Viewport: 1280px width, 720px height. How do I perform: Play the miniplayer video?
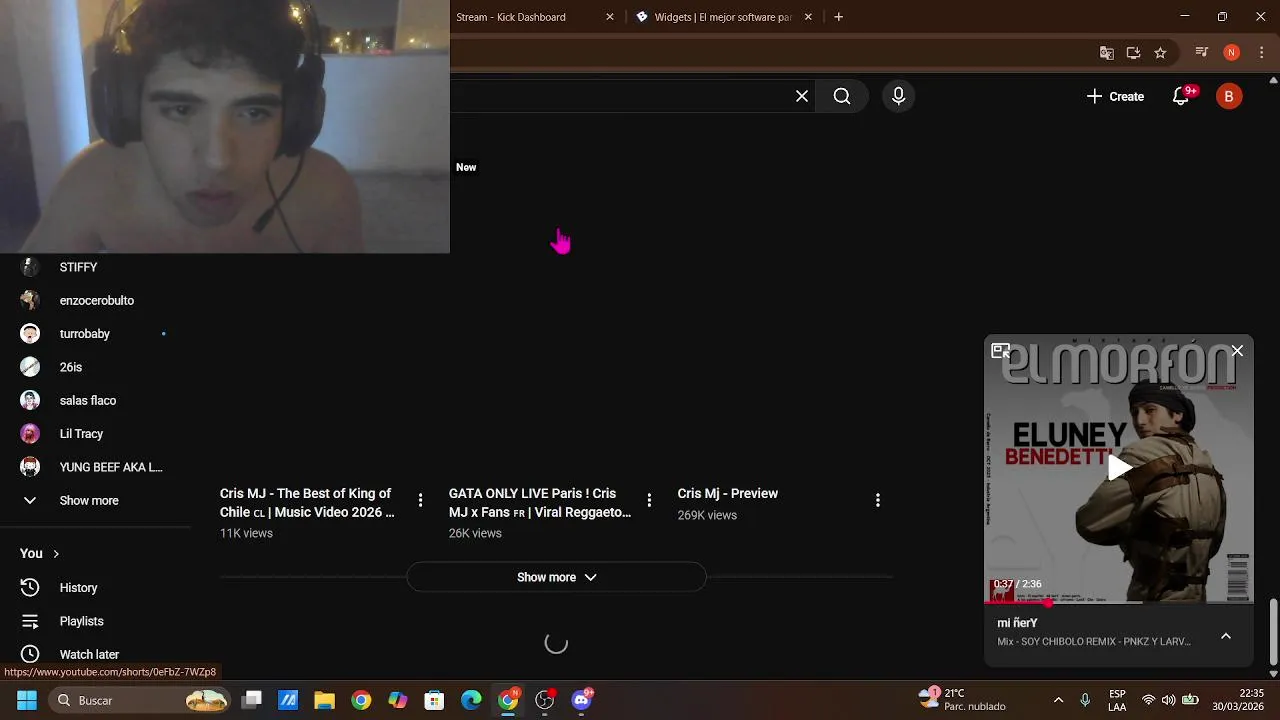[x=1119, y=468]
